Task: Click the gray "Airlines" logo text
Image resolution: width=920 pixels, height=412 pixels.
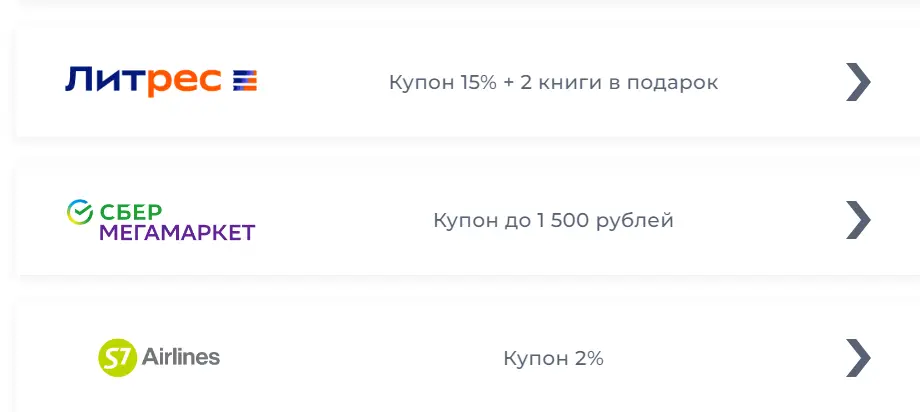Action: pos(181,356)
